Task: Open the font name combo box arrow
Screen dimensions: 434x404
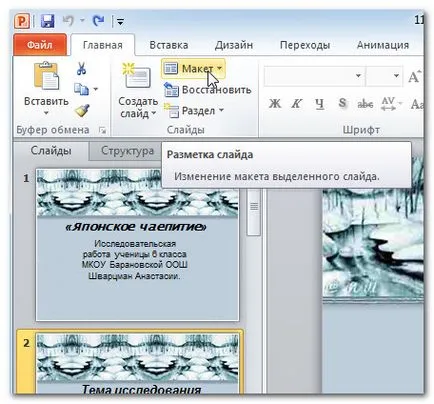Action: [x=358, y=76]
